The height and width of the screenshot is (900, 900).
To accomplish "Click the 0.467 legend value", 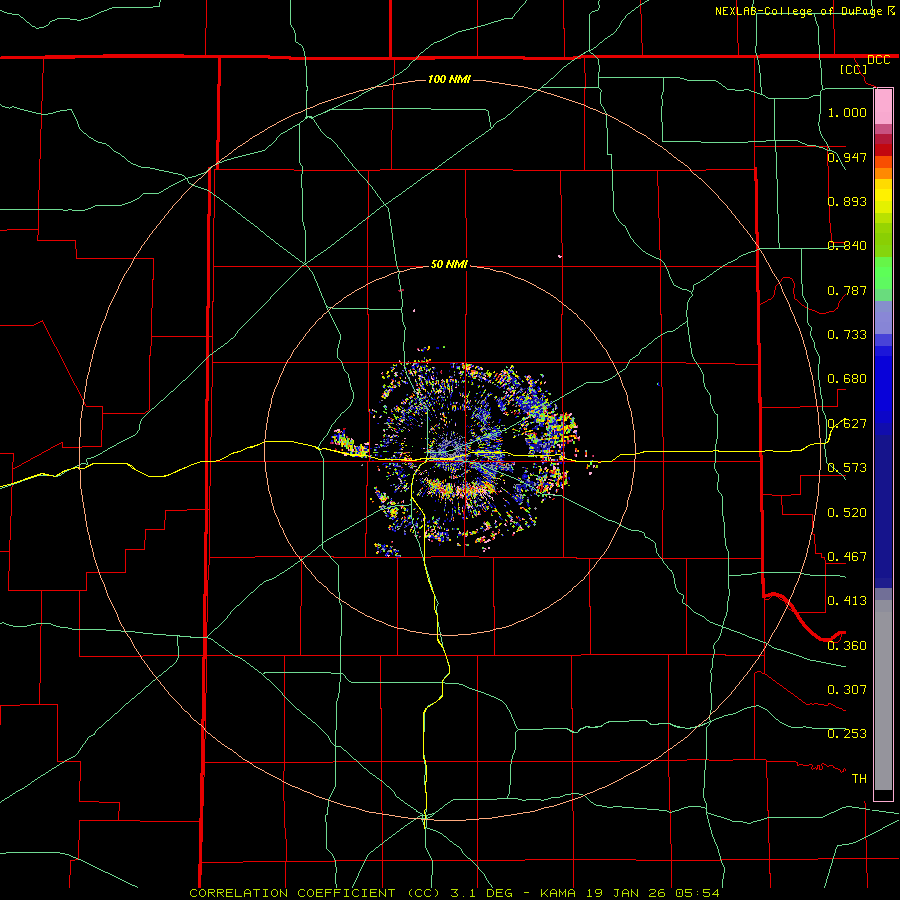I will click(847, 557).
